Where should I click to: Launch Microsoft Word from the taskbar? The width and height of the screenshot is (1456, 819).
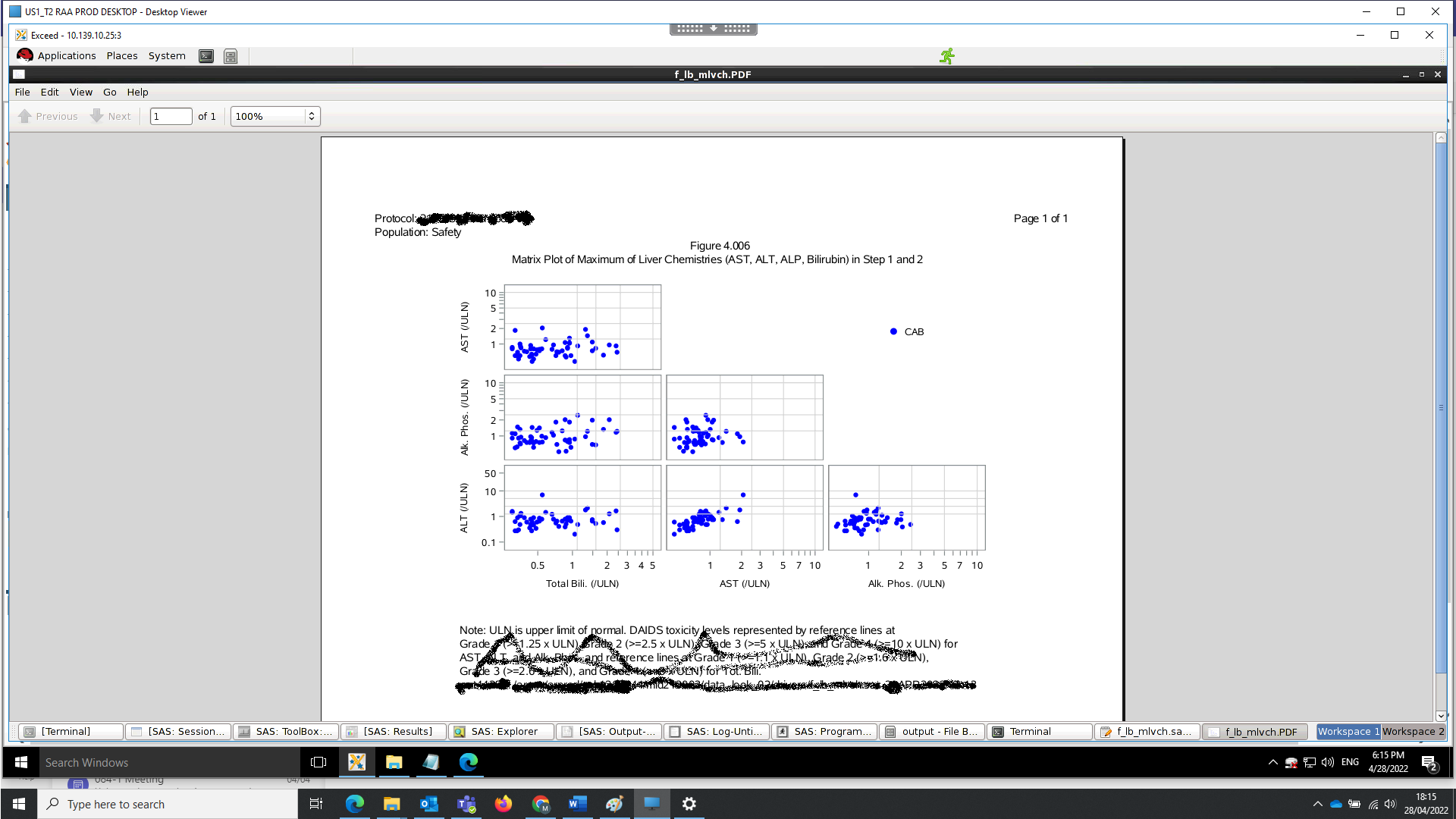pyautogui.click(x=577, y=804)
